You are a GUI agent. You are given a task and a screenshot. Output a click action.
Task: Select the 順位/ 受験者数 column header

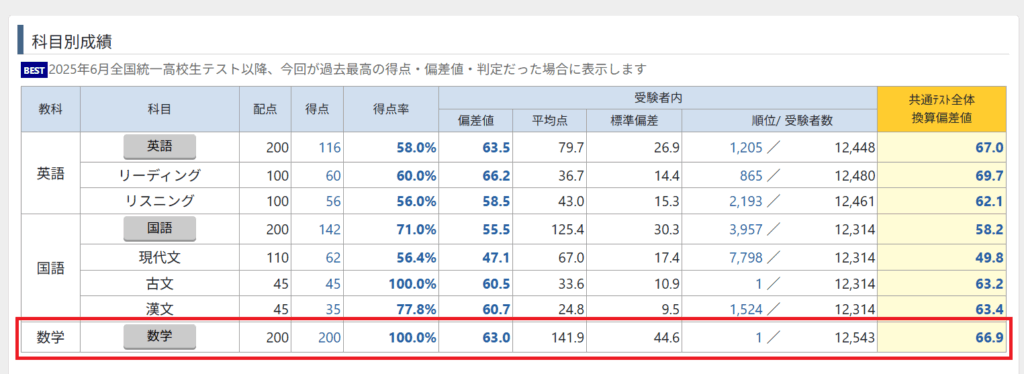[779, 121]
